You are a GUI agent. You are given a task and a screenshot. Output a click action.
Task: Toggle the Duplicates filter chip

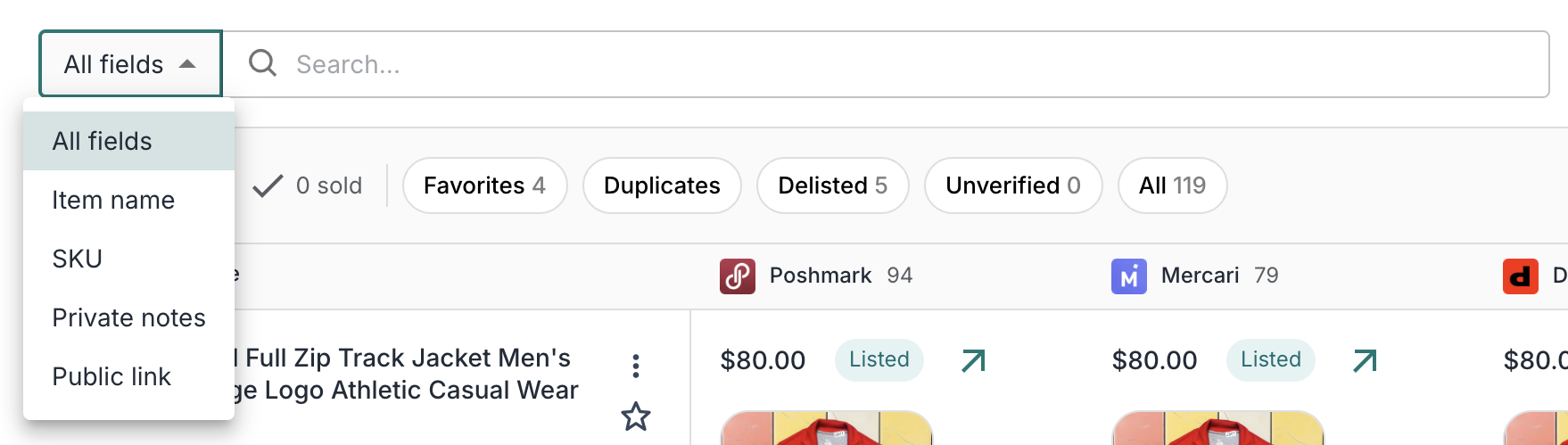(662, 185)
